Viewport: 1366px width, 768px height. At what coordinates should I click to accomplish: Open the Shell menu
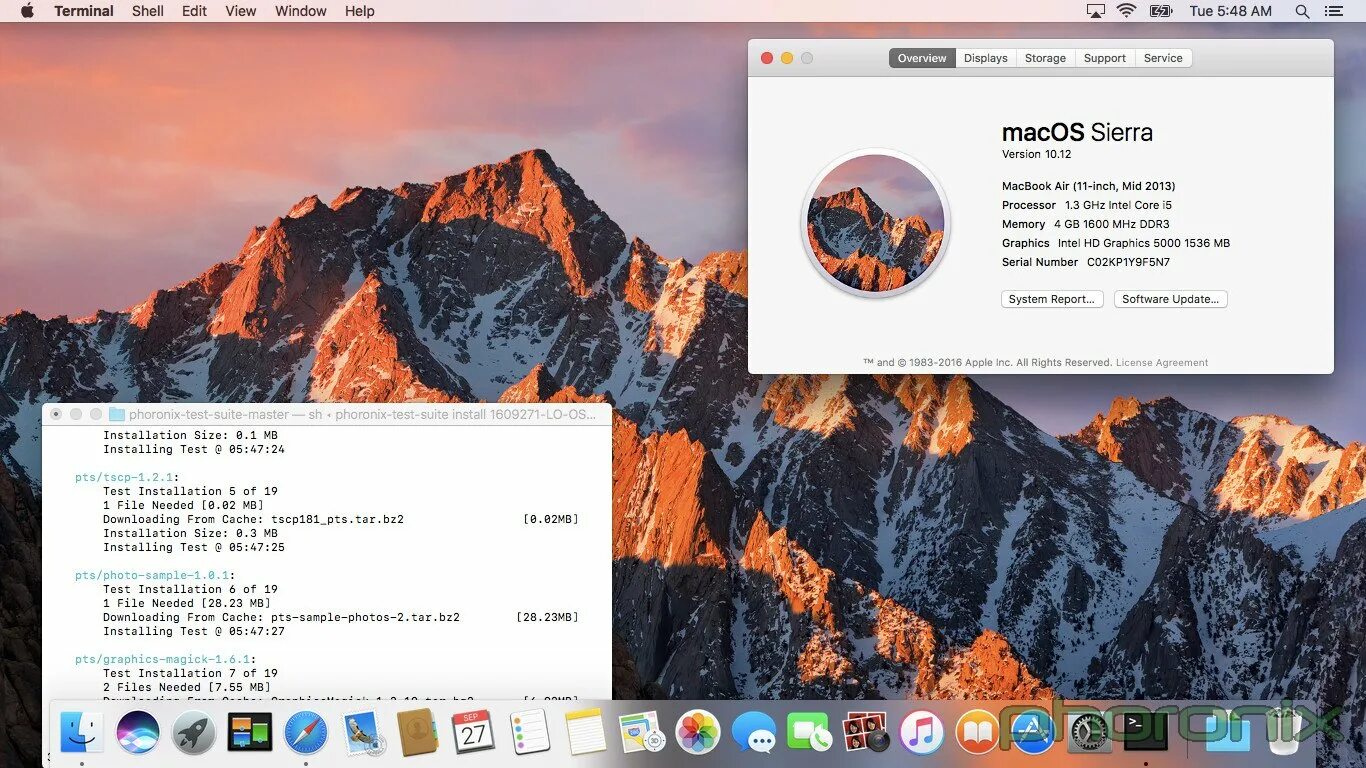[148, 11]
